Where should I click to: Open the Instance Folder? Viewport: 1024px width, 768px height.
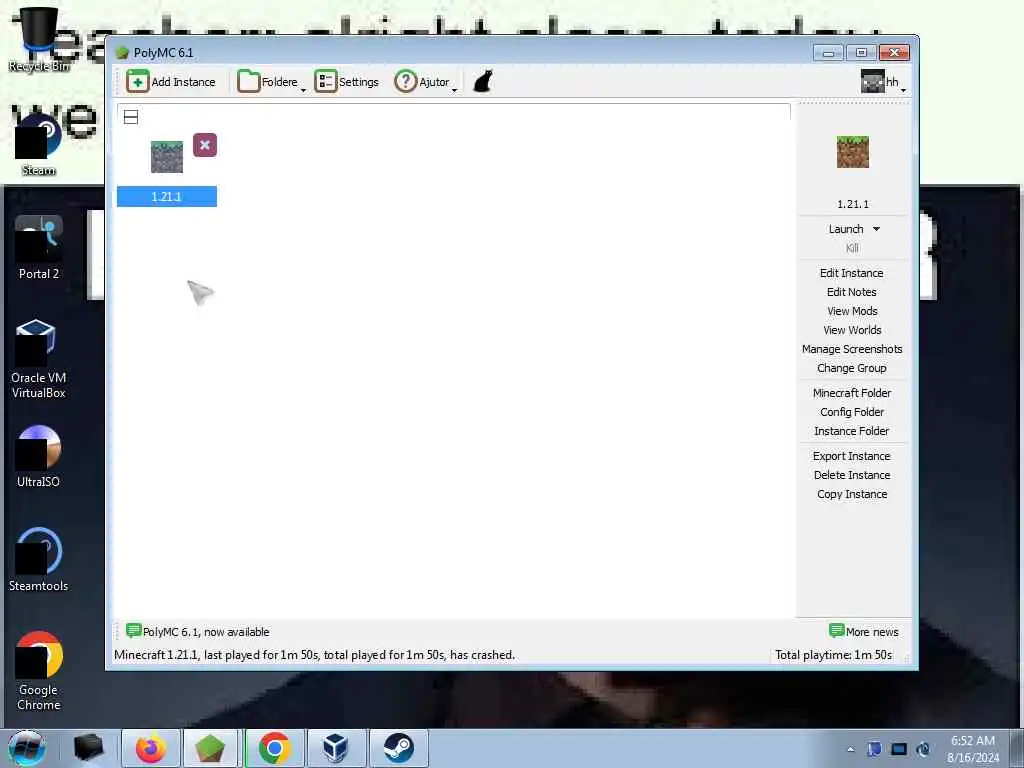point(852,431)
